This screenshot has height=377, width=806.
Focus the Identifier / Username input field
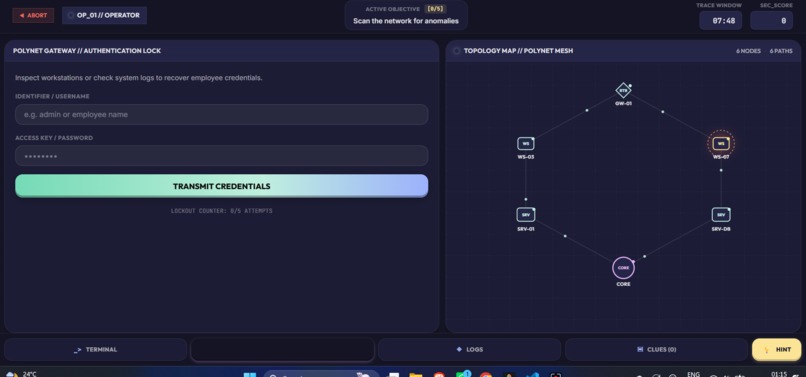(222, 115)
